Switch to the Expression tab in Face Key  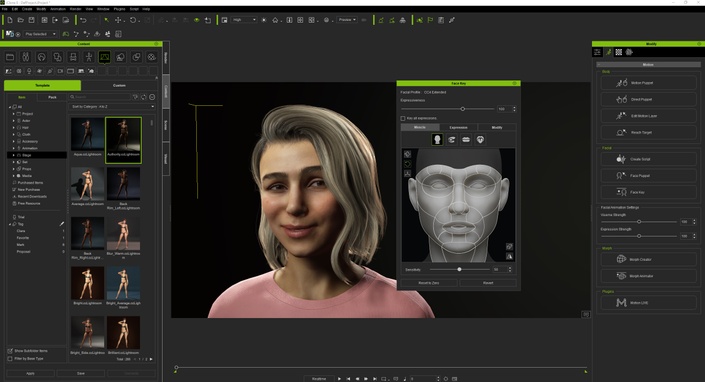click(458, 128)
